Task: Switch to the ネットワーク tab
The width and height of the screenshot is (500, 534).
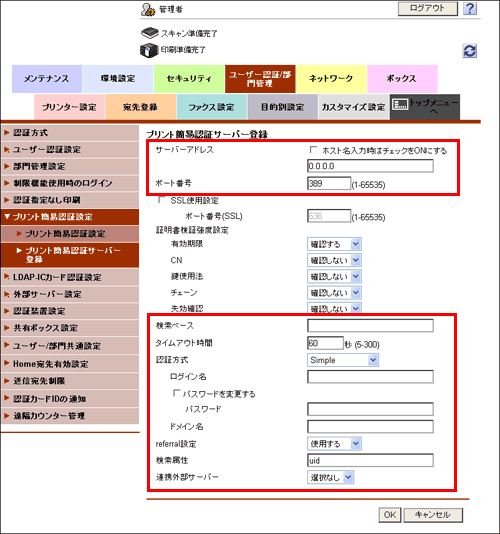Action: click(331, 79)
